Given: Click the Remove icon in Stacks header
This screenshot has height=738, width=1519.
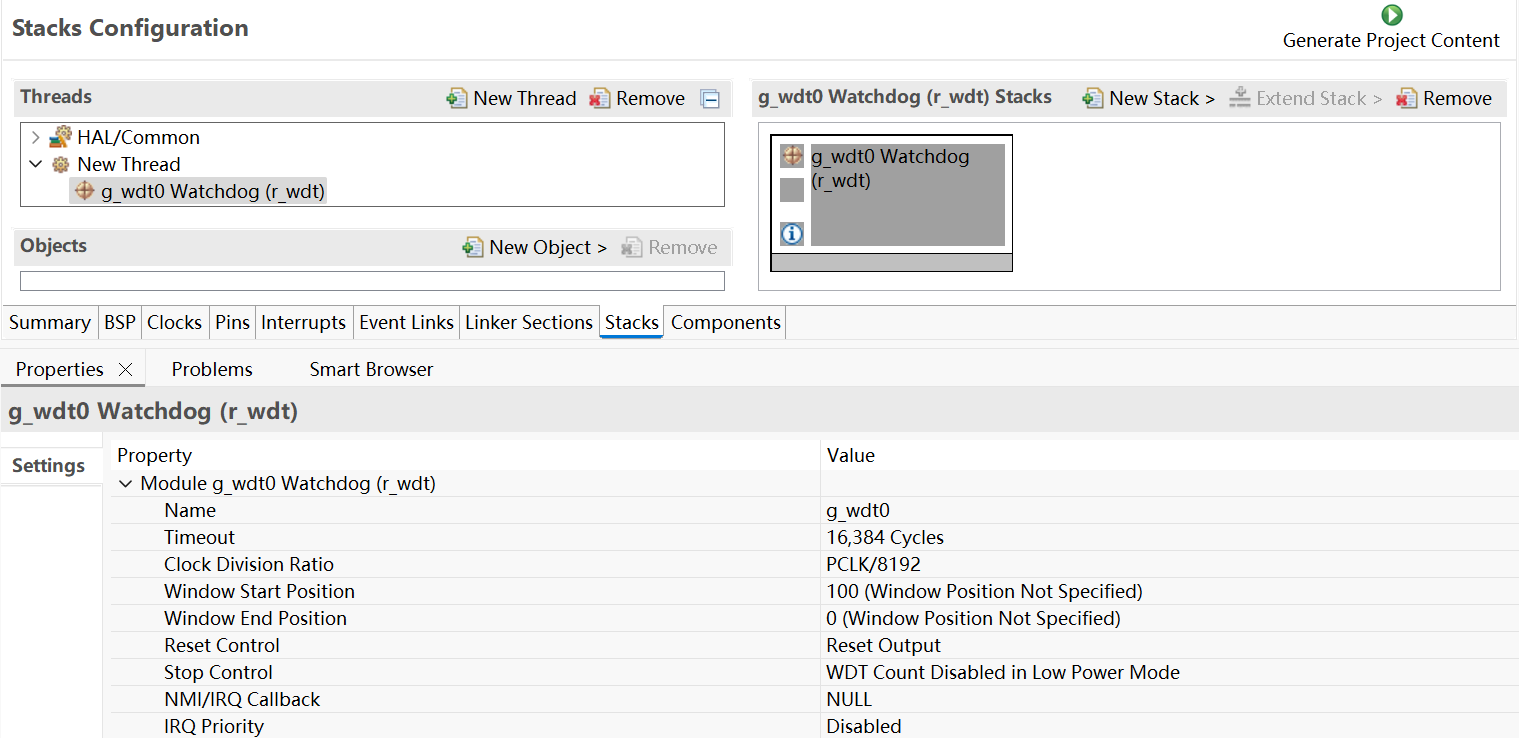Looking at the screenshot, I should pos(1407,98).
